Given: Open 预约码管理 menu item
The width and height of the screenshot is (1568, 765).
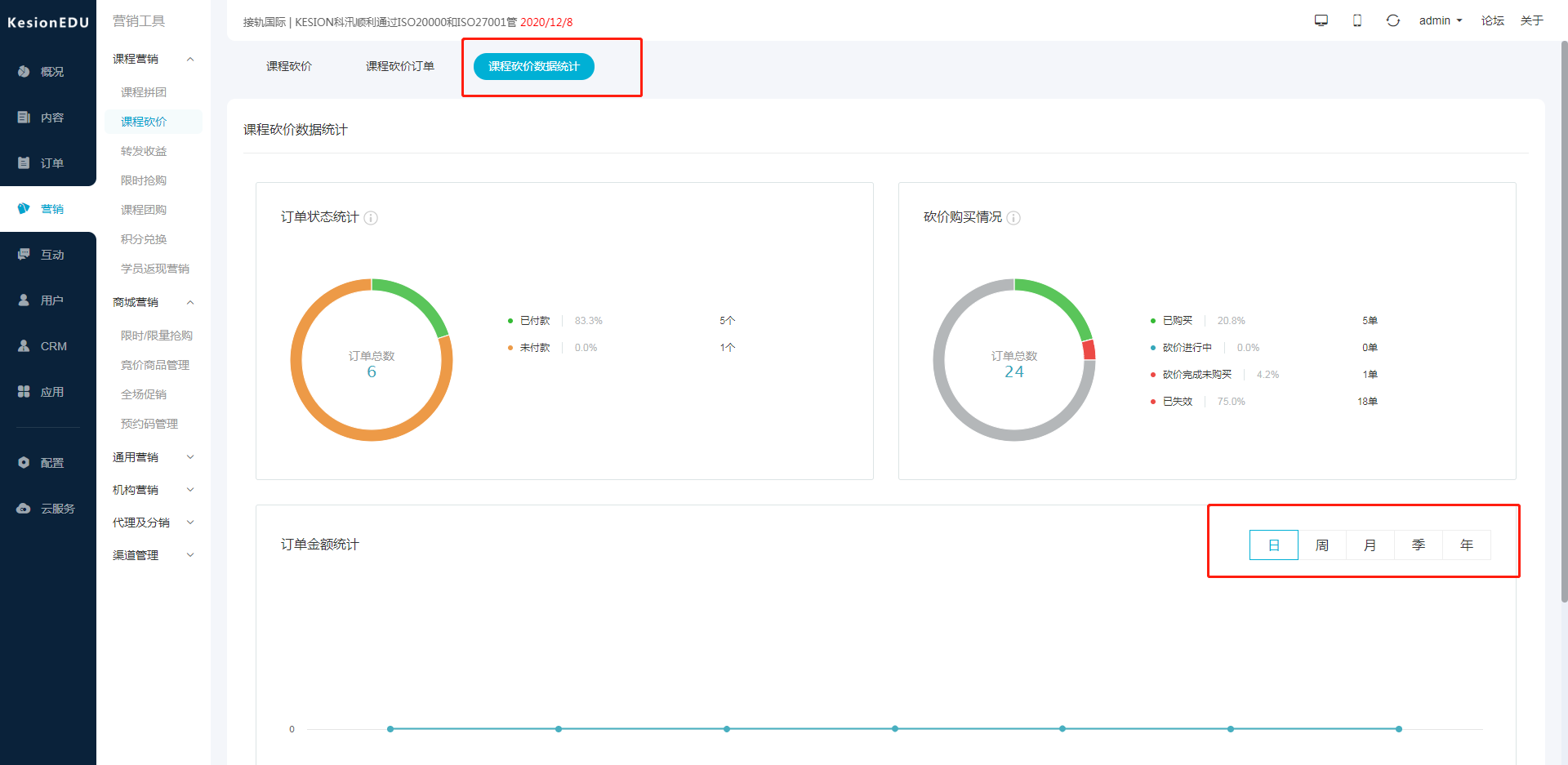Looking at the screenshot, I should pyautogui.click(x=149, y=424).
